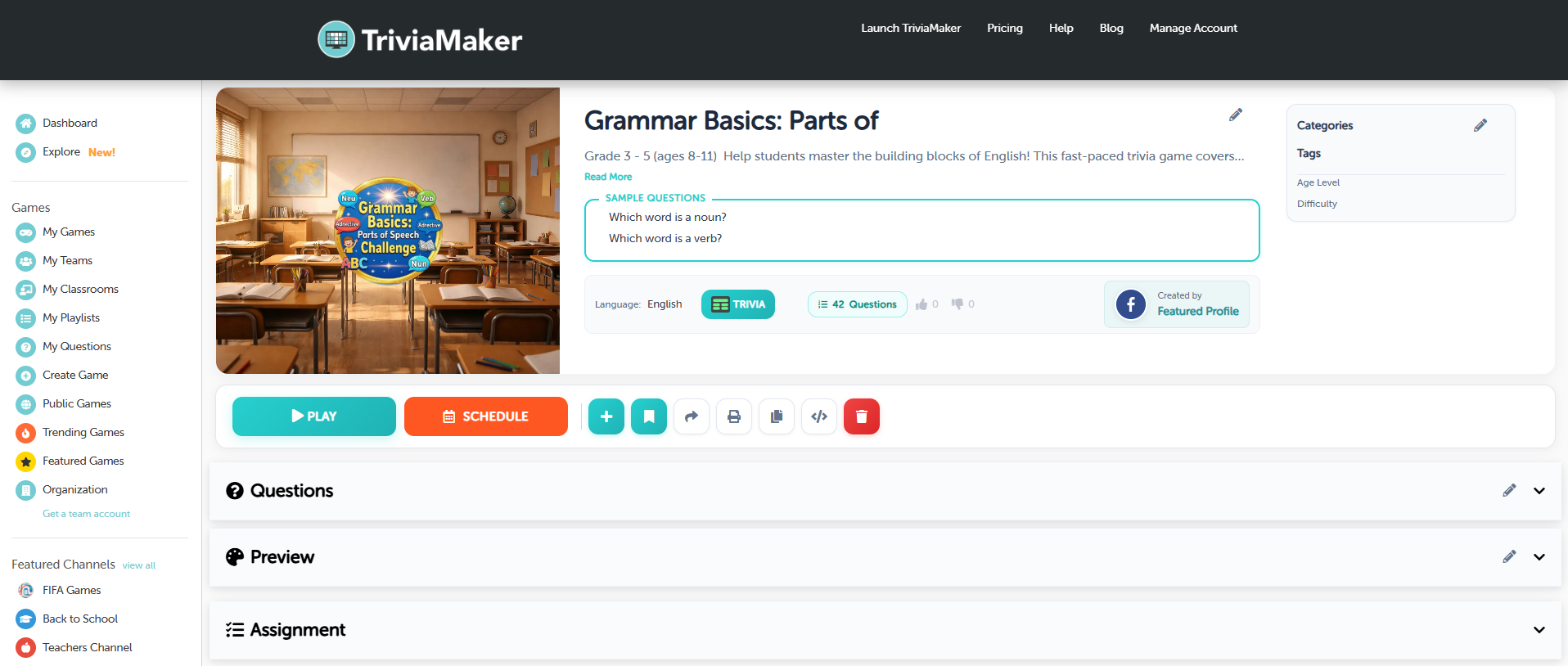This screenshot has width=1568, height=666.
Task: Expand the Assignment section chevron
Action: click(1539, 630)
